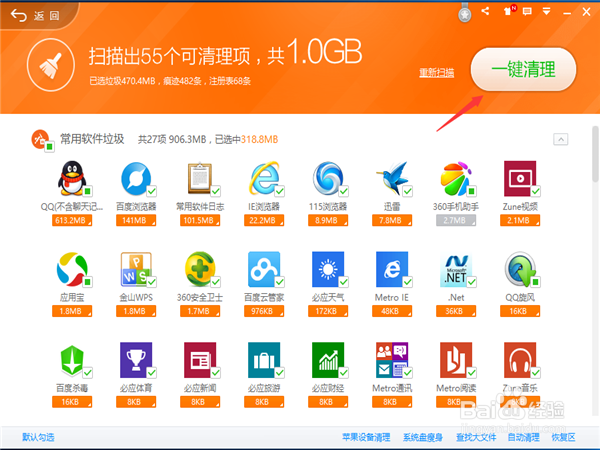Click the Zune Video icon
Image resolution: width=600 pixels, height=450 pixels.
(520, 178)
